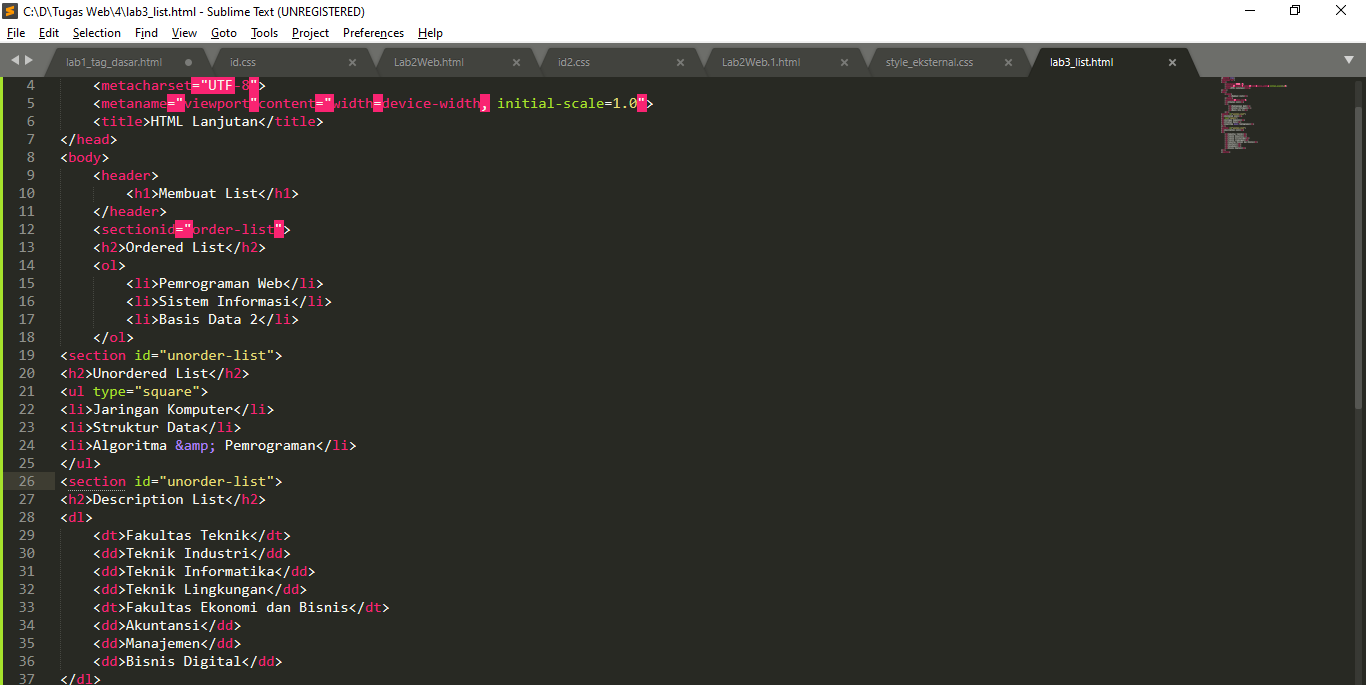Image resolution: width=1366 pixels, height=685 pixels.
Task: Open the Preferences menu
Action: click(x=372, y=32)
